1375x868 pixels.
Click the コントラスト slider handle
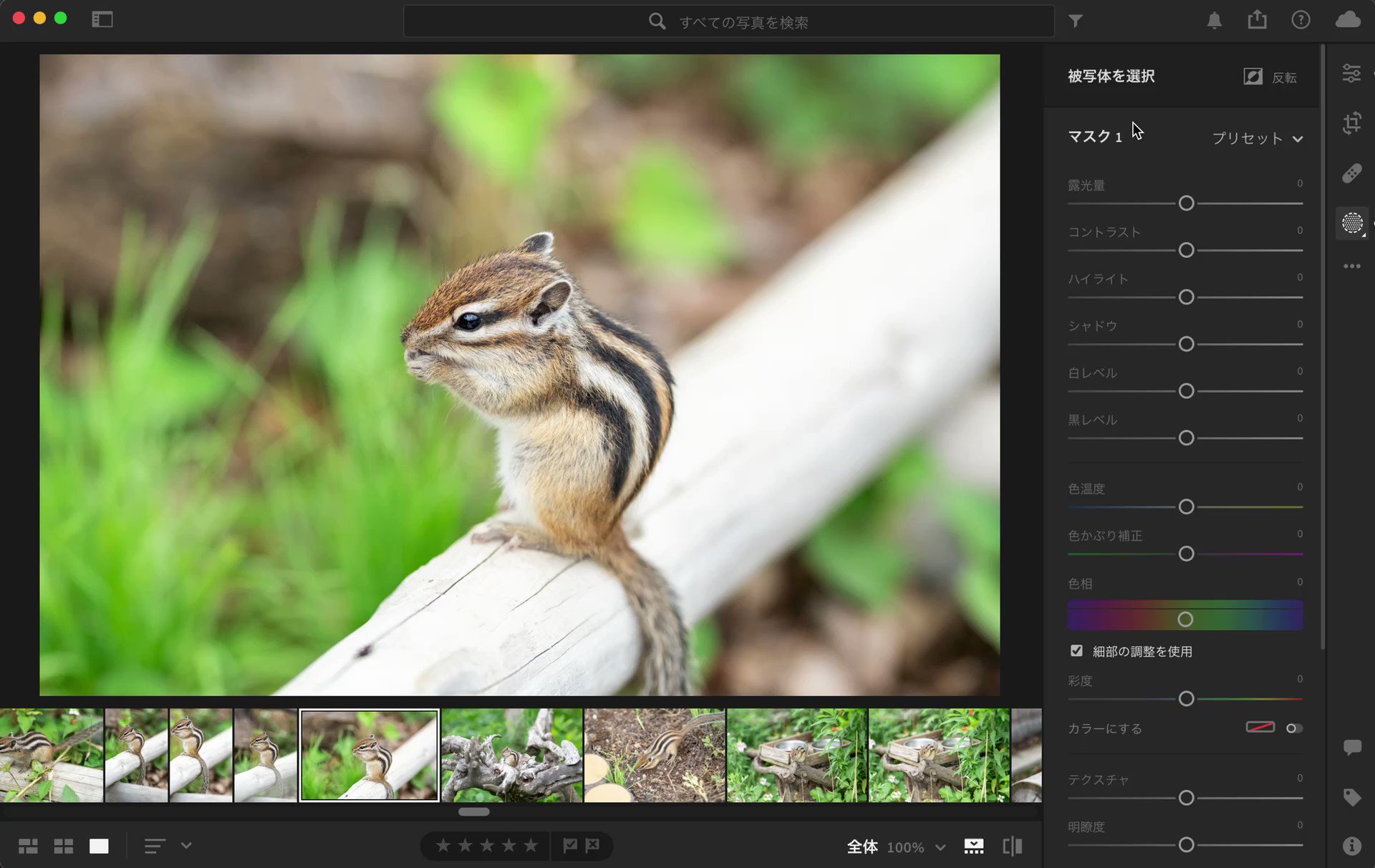click(1186, 250)
